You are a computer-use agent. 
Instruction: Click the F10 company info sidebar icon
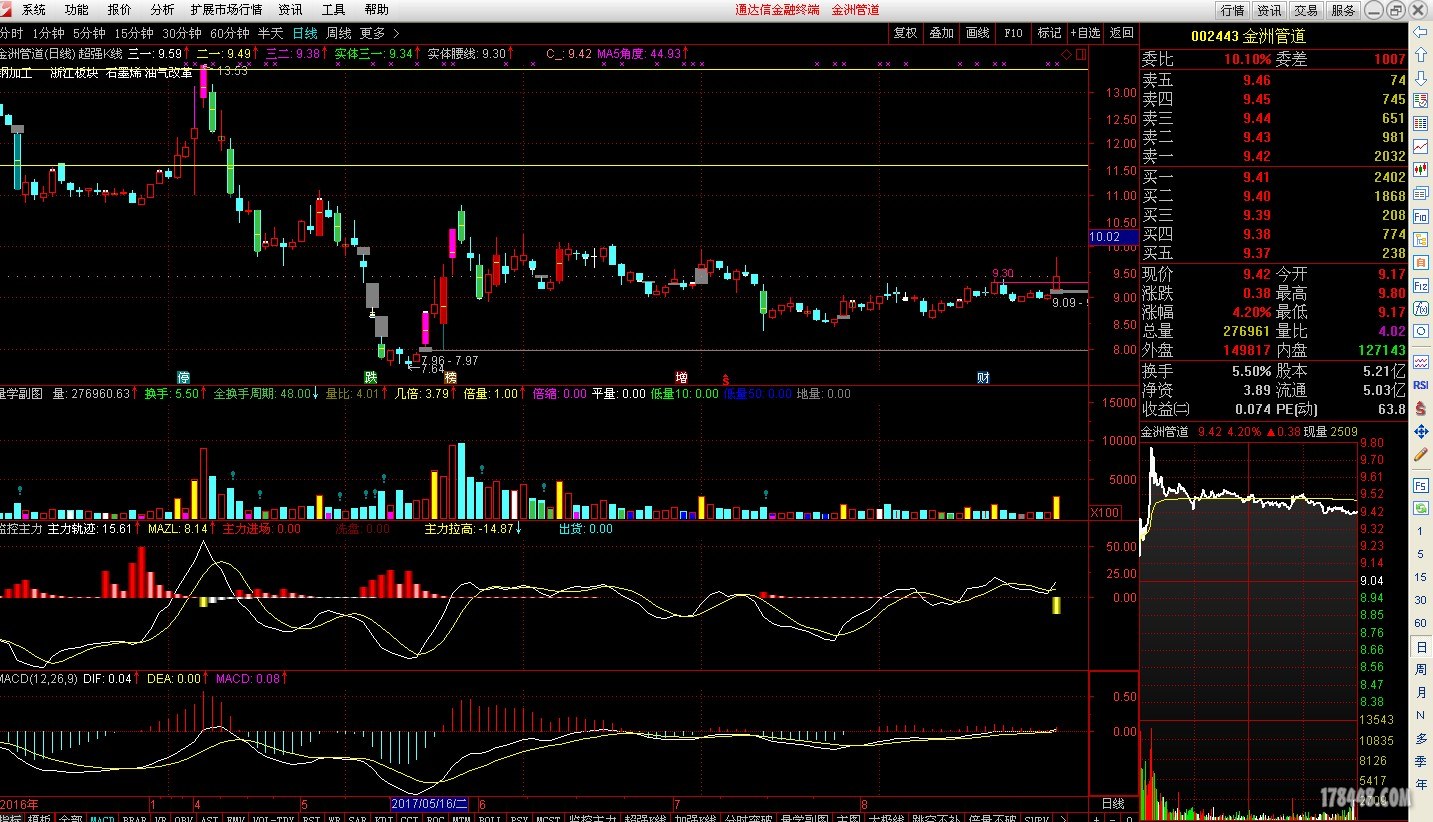point(1420,216)
